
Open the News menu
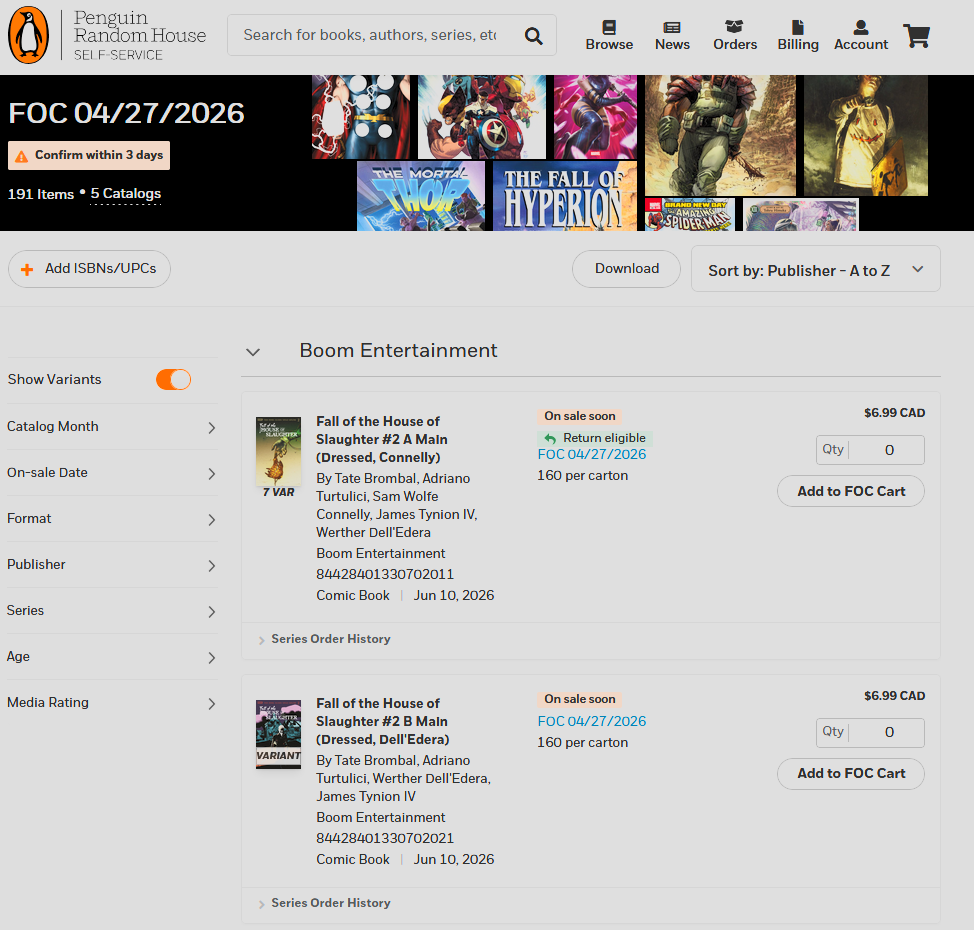click(672, 35)
